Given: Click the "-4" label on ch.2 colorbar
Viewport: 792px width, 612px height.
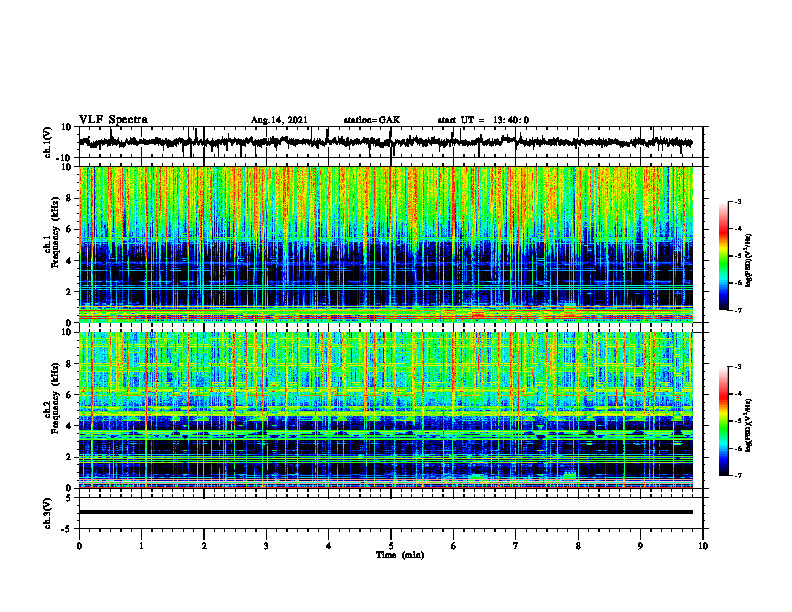Looking at the screenshot, I should [x=737, y=394].
